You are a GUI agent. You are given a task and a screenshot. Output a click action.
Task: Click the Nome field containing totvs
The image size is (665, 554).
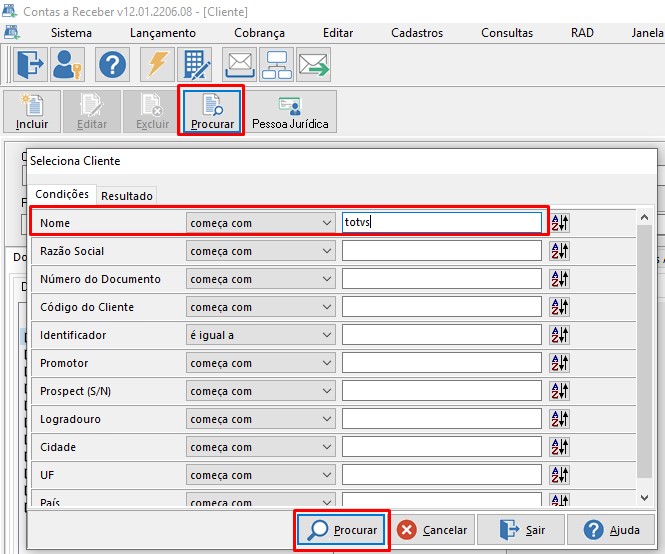click(441, 222)
